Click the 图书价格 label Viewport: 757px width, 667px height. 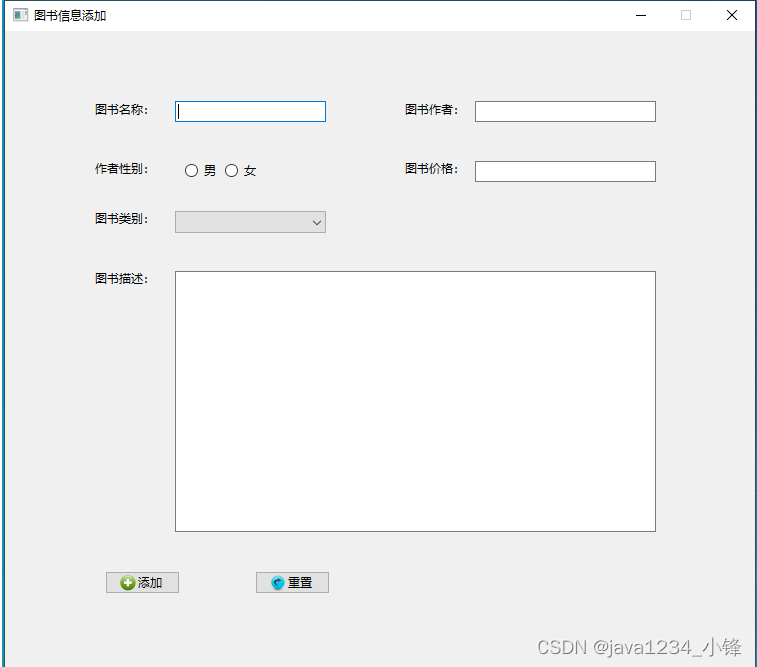tap(431, 169)
